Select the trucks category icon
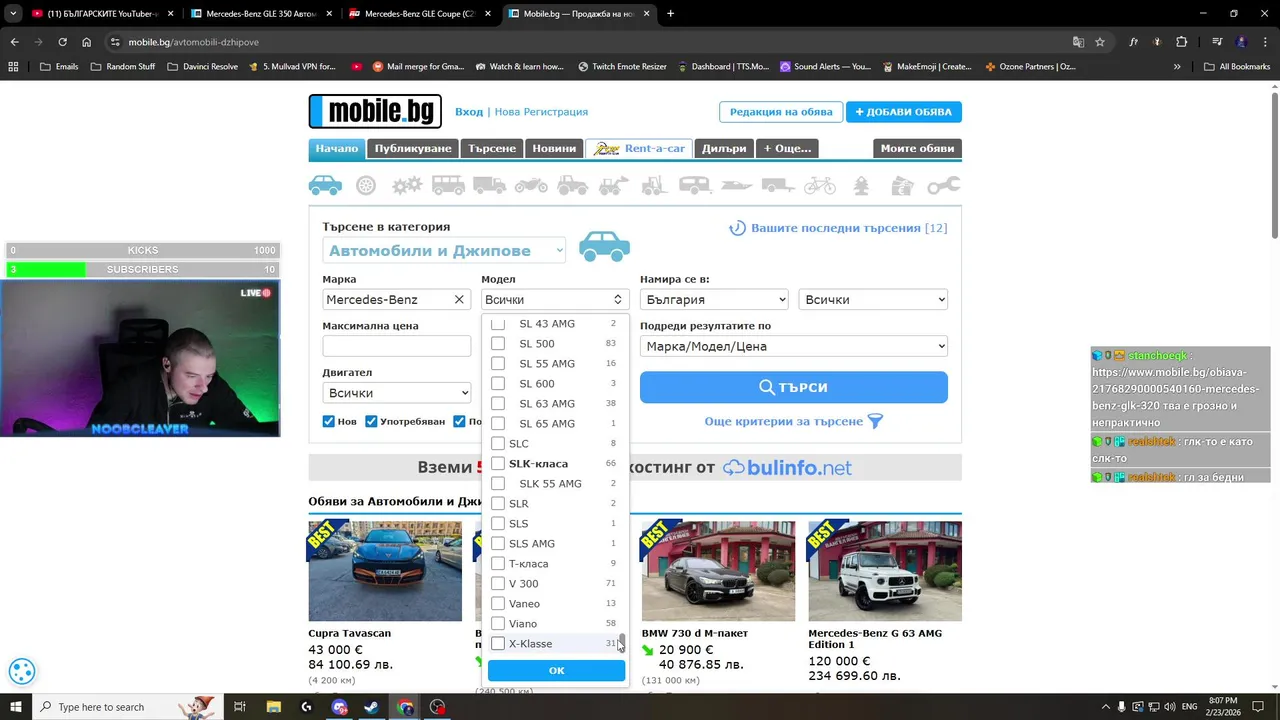 coord(489,185)
